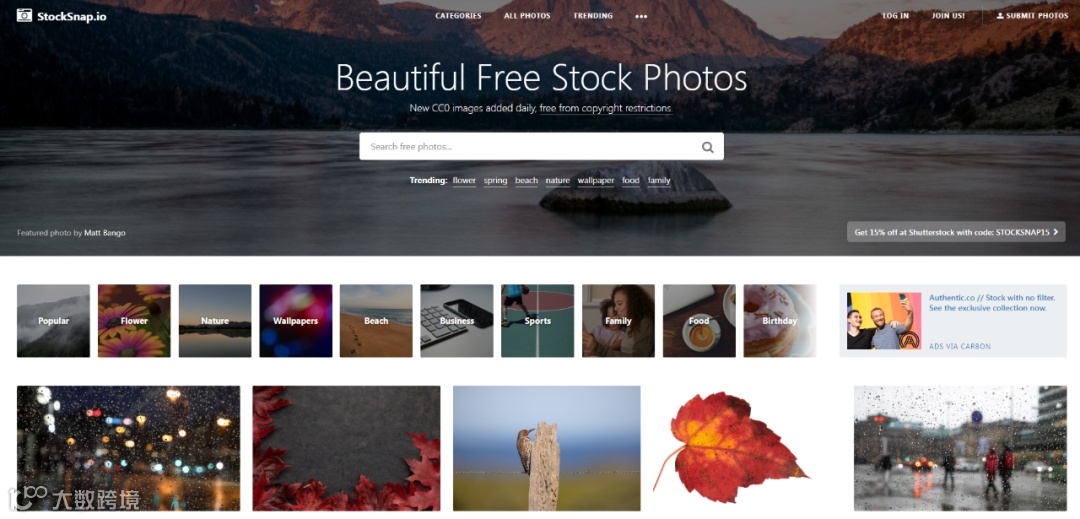Open the Birthday category thumbnail
Viewport: 1080px width, 519px height.
780,321
